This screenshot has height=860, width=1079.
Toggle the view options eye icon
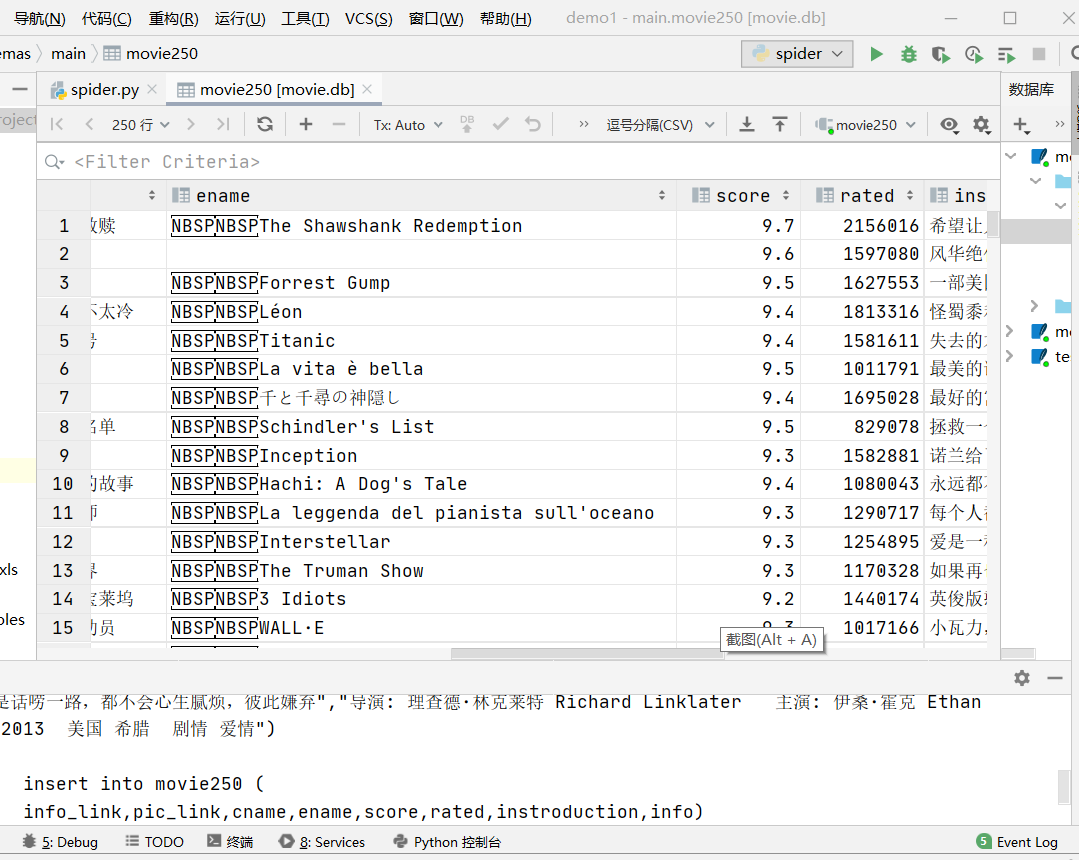(949, 125)
